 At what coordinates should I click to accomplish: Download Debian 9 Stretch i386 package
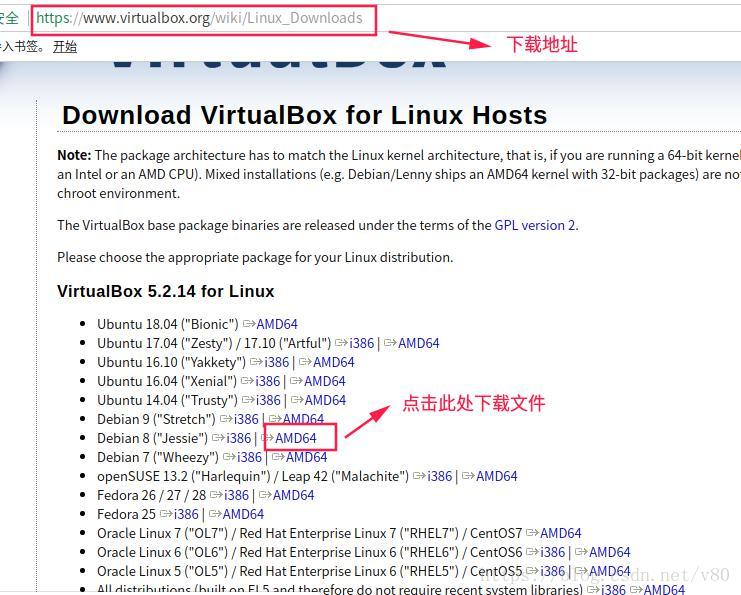click(x=246, y=419)
